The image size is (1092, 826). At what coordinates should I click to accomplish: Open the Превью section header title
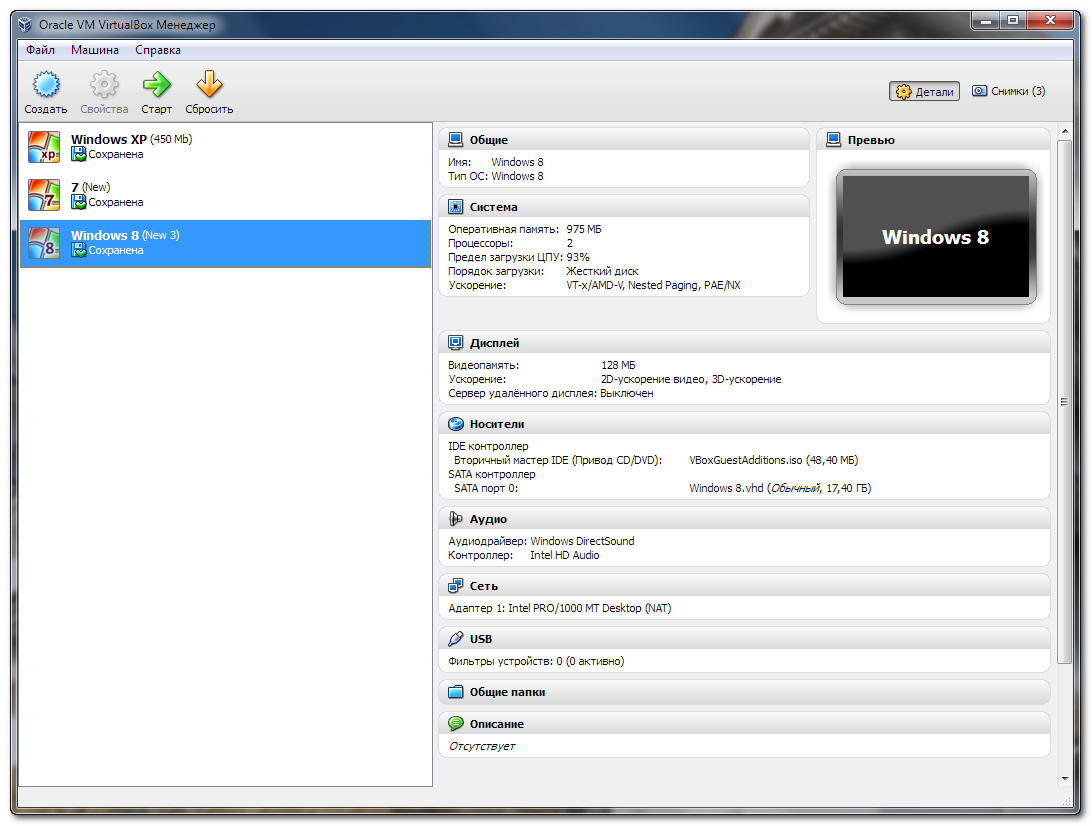pos(871,139)
